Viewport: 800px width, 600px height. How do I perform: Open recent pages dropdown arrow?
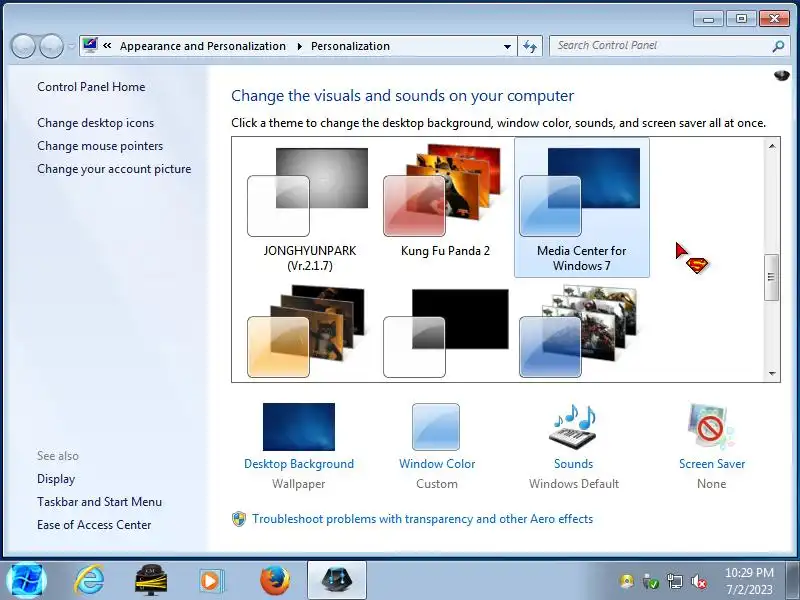coord(71,46)
